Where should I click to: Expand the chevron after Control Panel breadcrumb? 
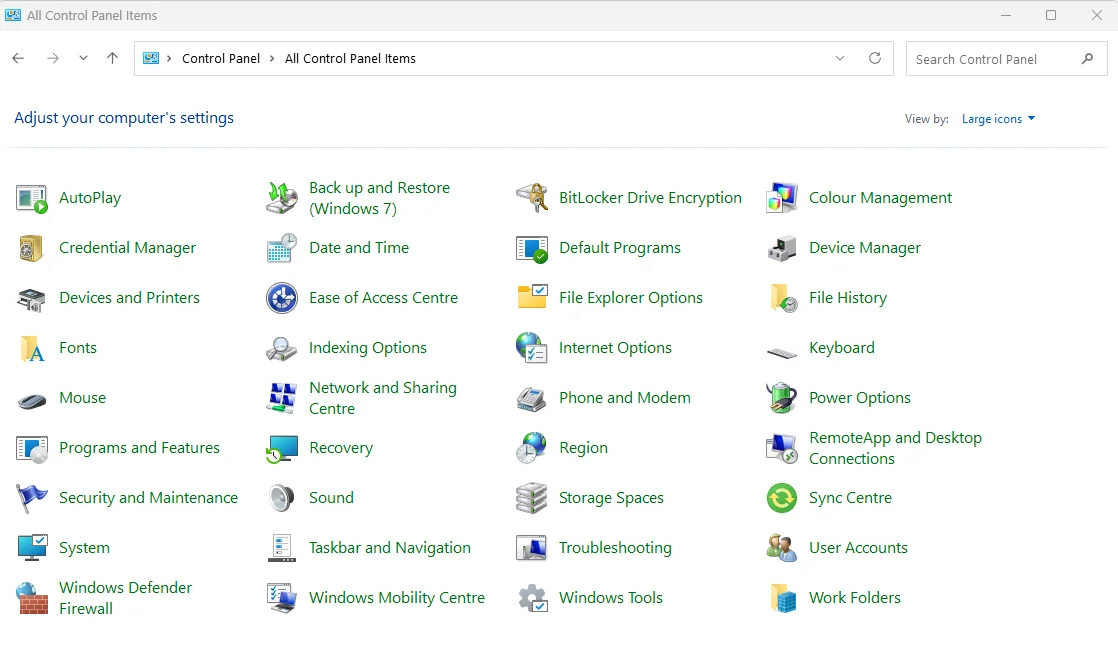click(x=272, y=58)
